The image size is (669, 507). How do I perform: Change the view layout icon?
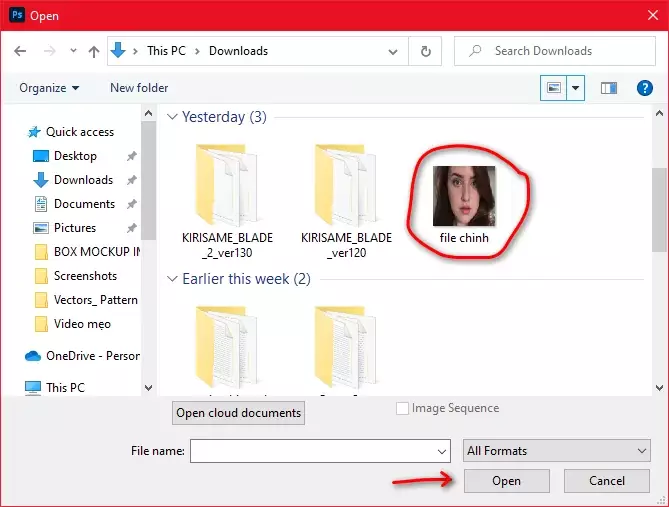coord(553,88)
